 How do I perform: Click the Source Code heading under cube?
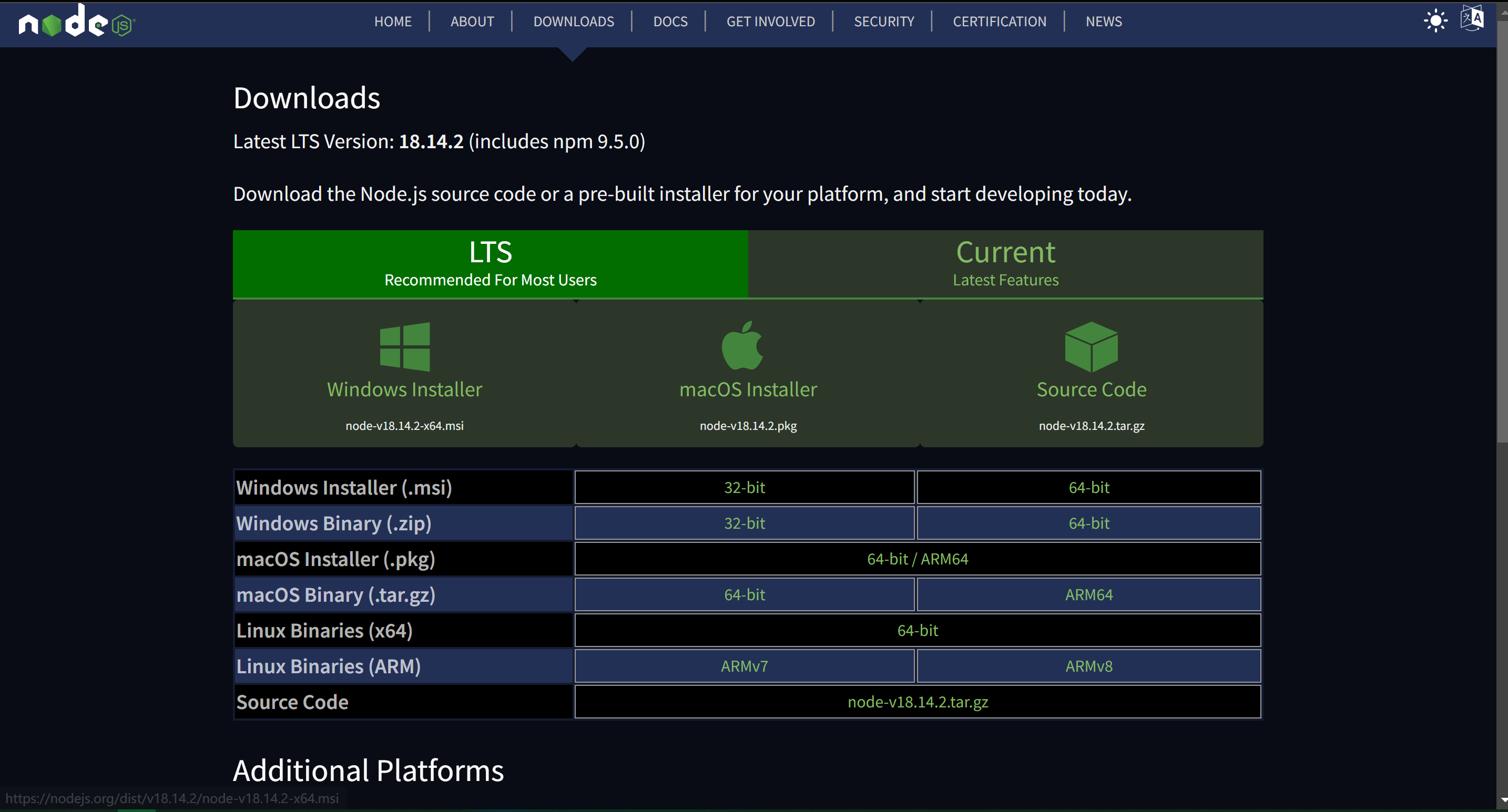1091,389
